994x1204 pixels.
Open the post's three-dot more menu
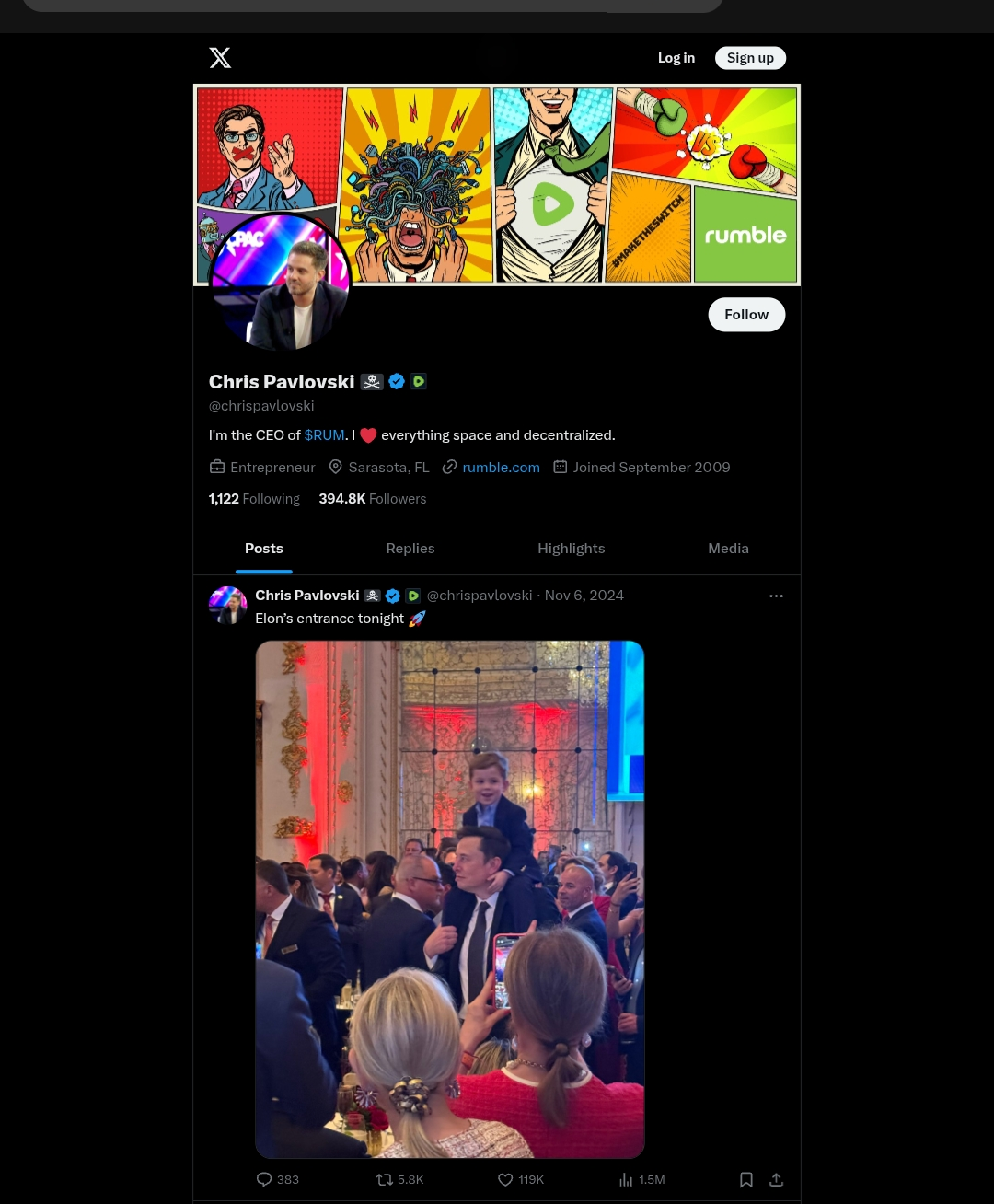[776, 596]
